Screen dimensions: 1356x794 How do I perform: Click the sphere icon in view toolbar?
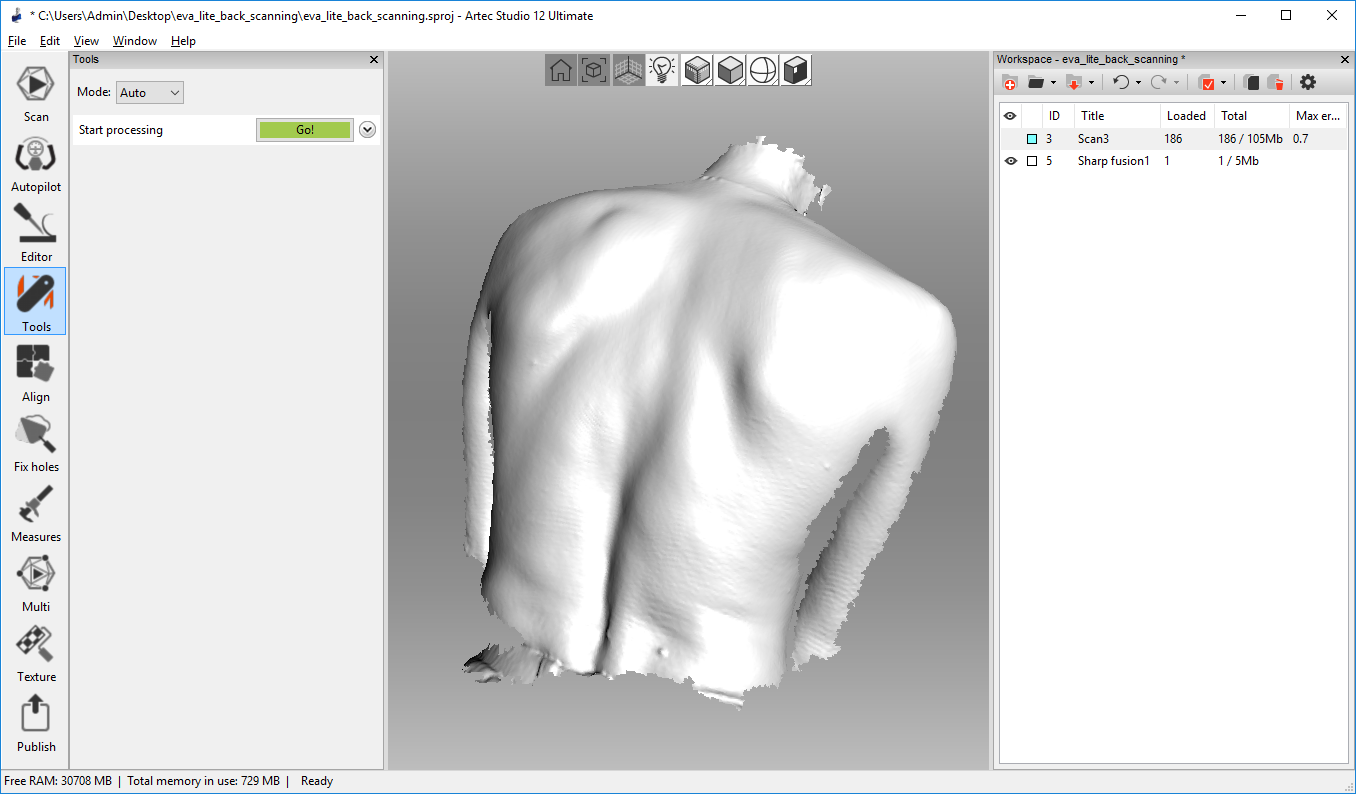click(x=763, y=70)
